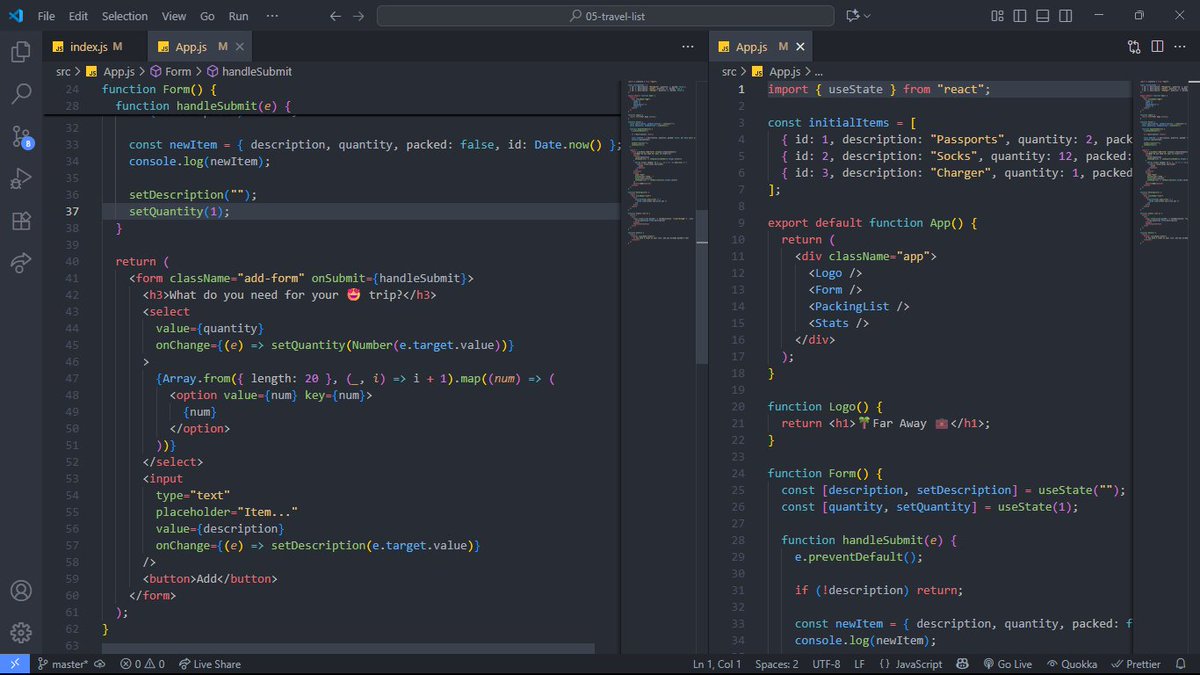Open the Accounts menu icon
The width and height of the screenshot is (1200, 675).
(21, 591)
